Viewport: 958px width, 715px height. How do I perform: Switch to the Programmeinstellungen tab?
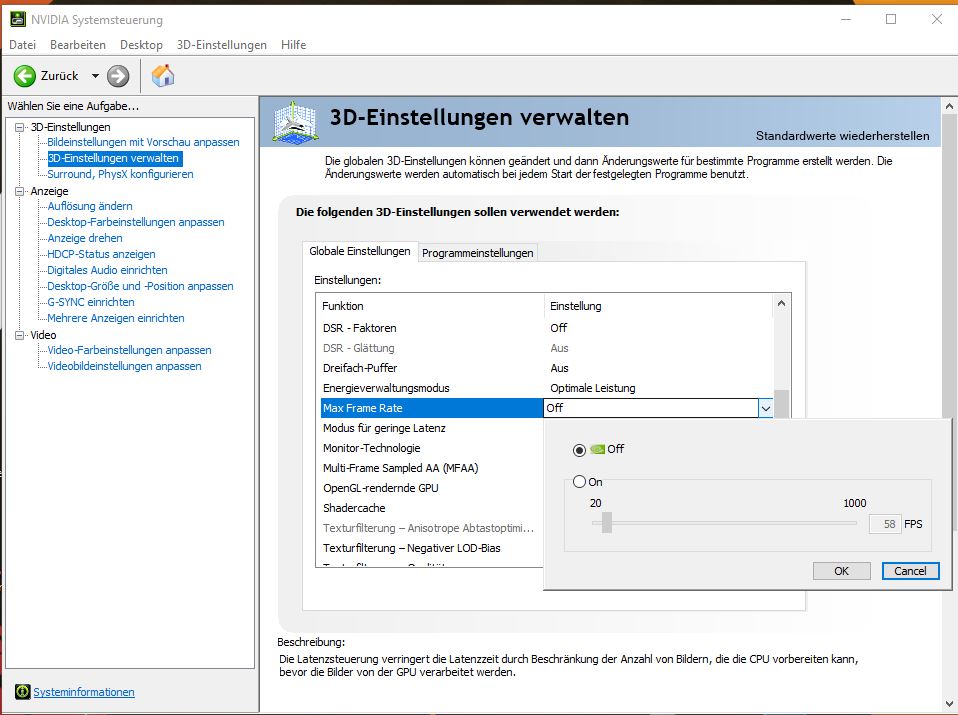coord(478,253)
